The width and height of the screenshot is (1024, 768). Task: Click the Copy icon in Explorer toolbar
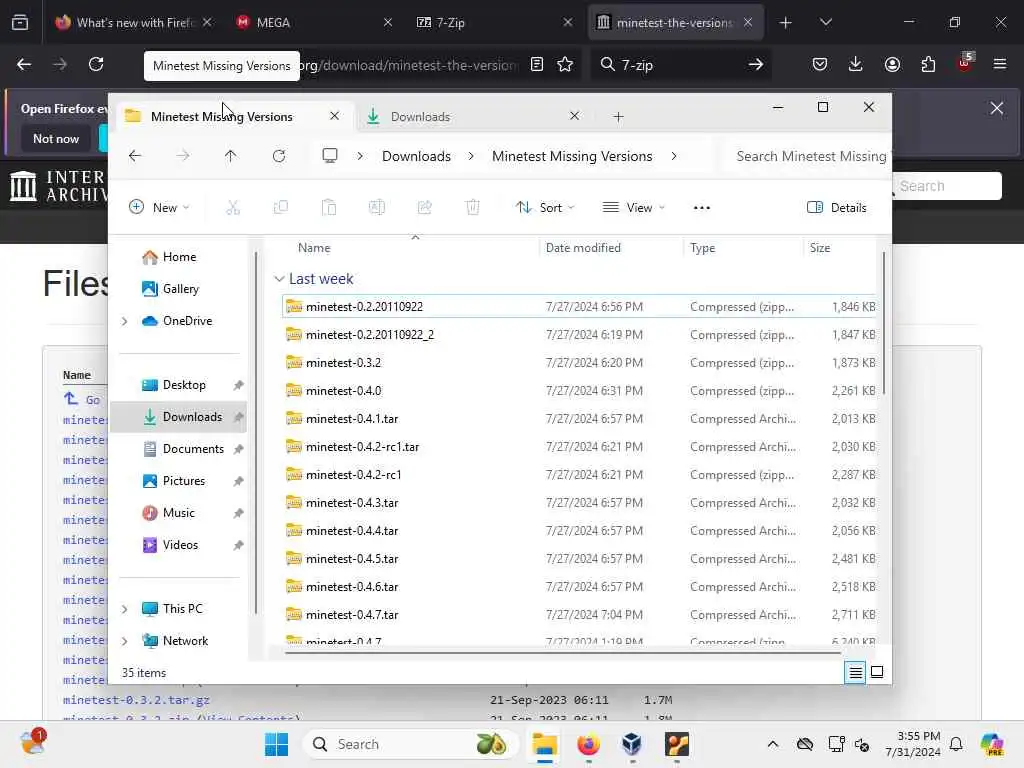[281, 208]
